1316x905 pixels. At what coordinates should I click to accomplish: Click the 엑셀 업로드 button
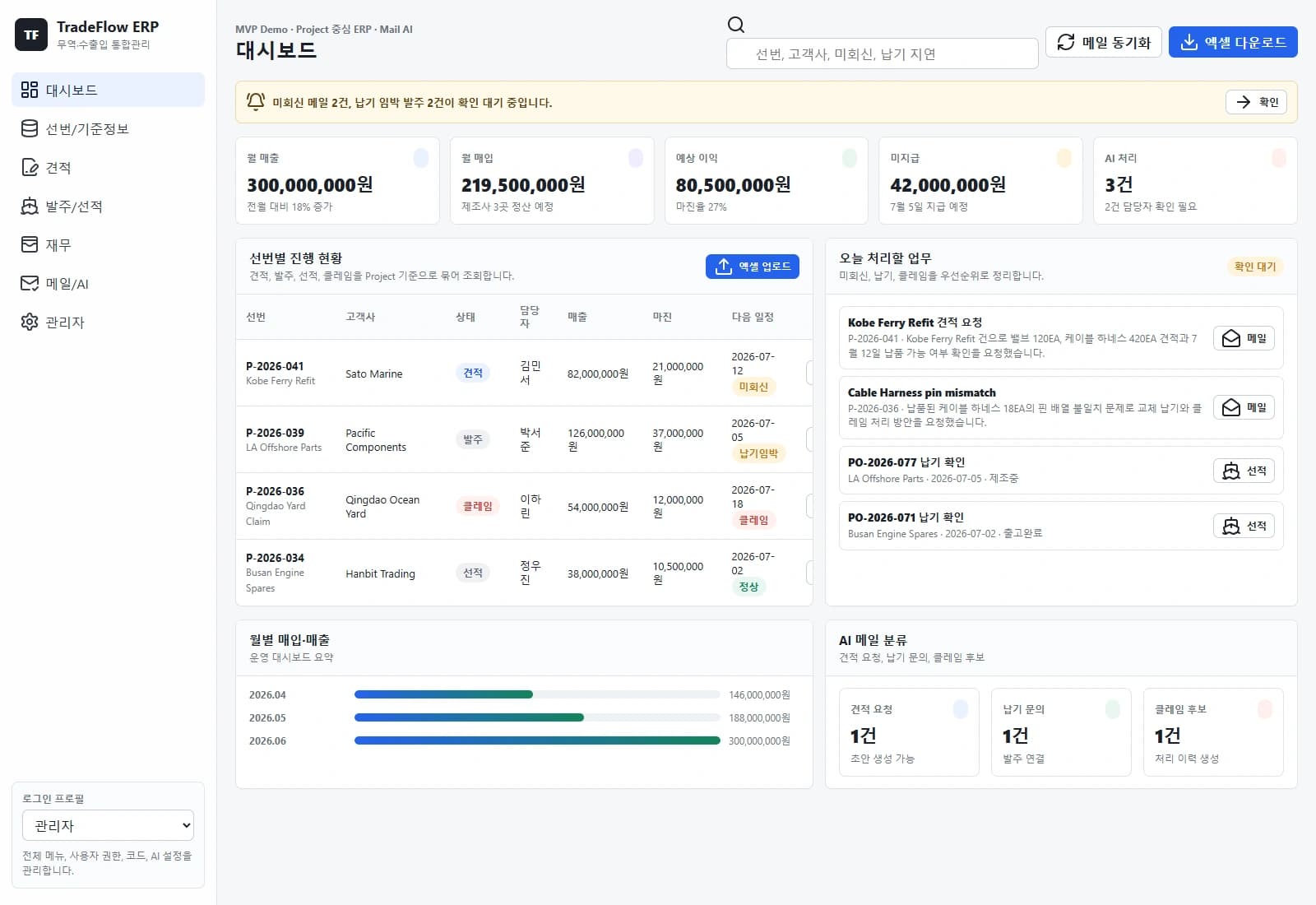pyautogui.click(x=753, y=267)
